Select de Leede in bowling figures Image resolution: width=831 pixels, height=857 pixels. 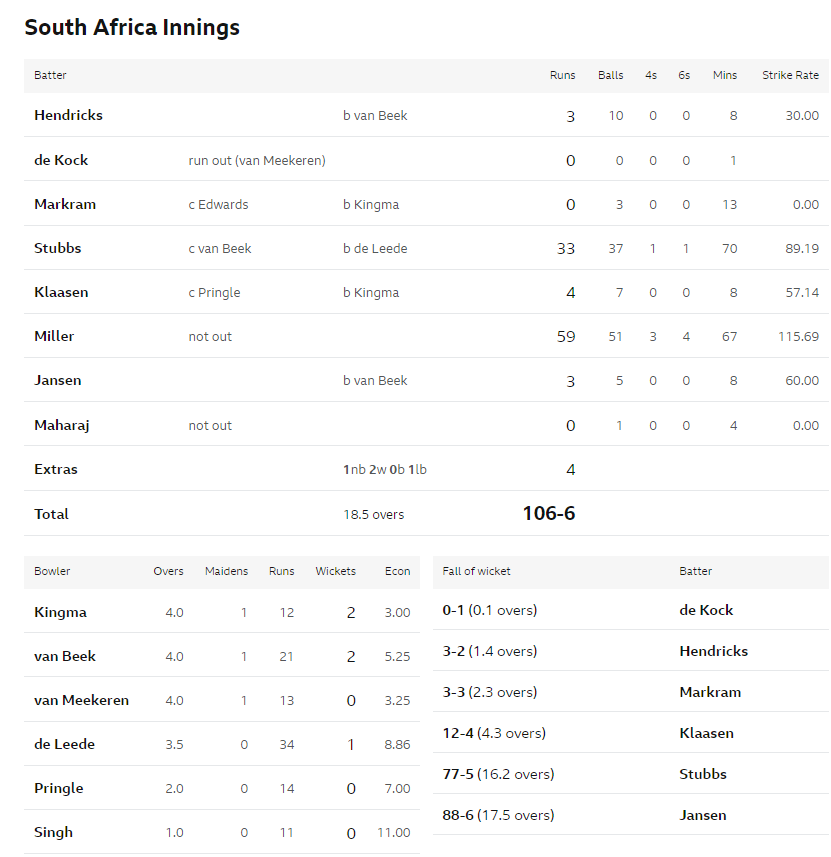pos(65,744)
